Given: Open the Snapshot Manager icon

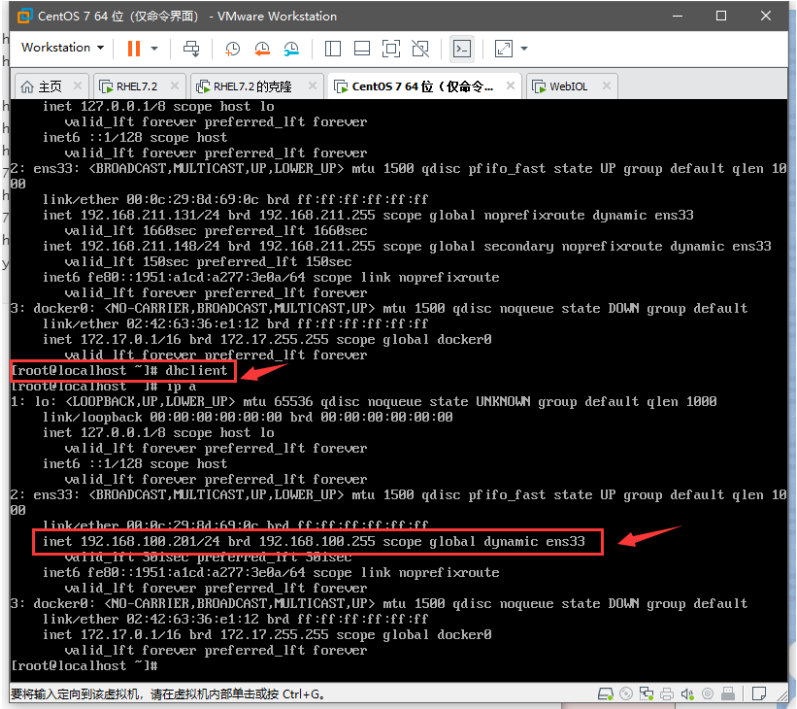Looking at the screenshot, I should click(292, 49).
